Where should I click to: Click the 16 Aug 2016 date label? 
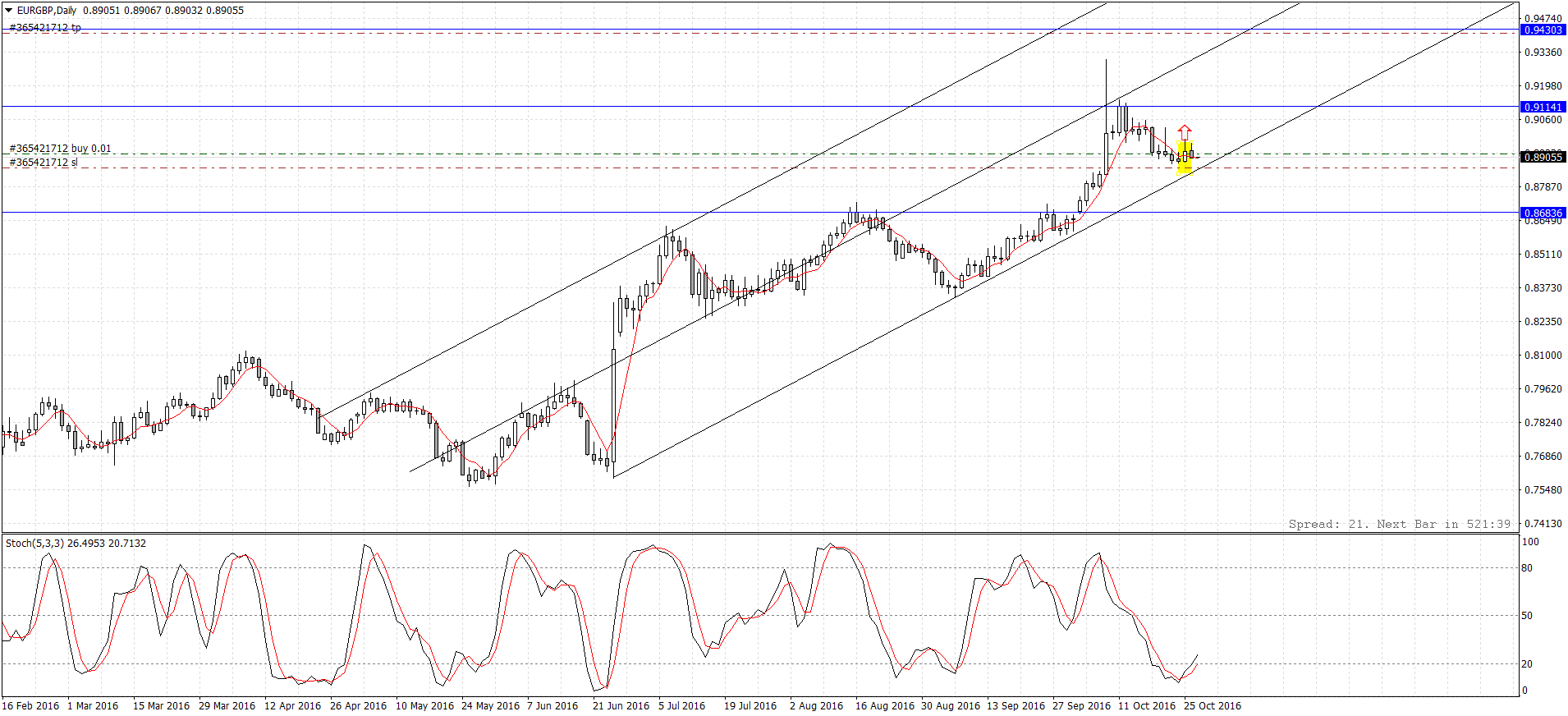tap(884, 706)
